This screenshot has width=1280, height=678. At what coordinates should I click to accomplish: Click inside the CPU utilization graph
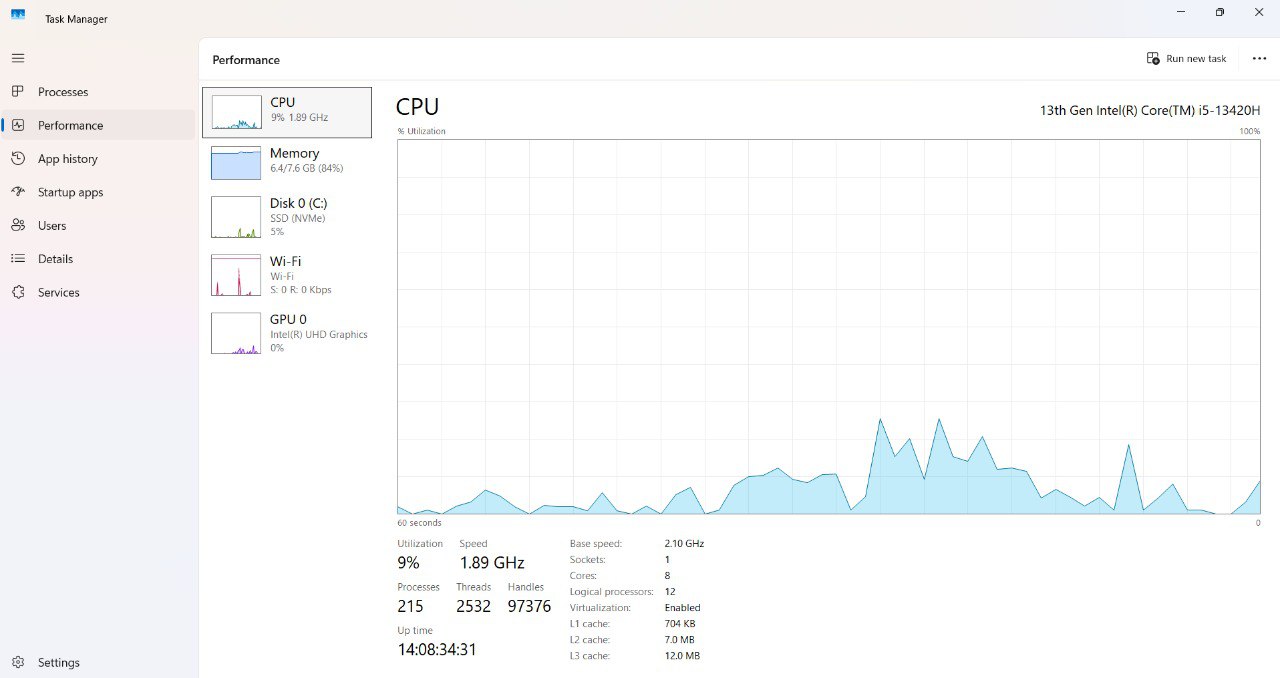828,330
